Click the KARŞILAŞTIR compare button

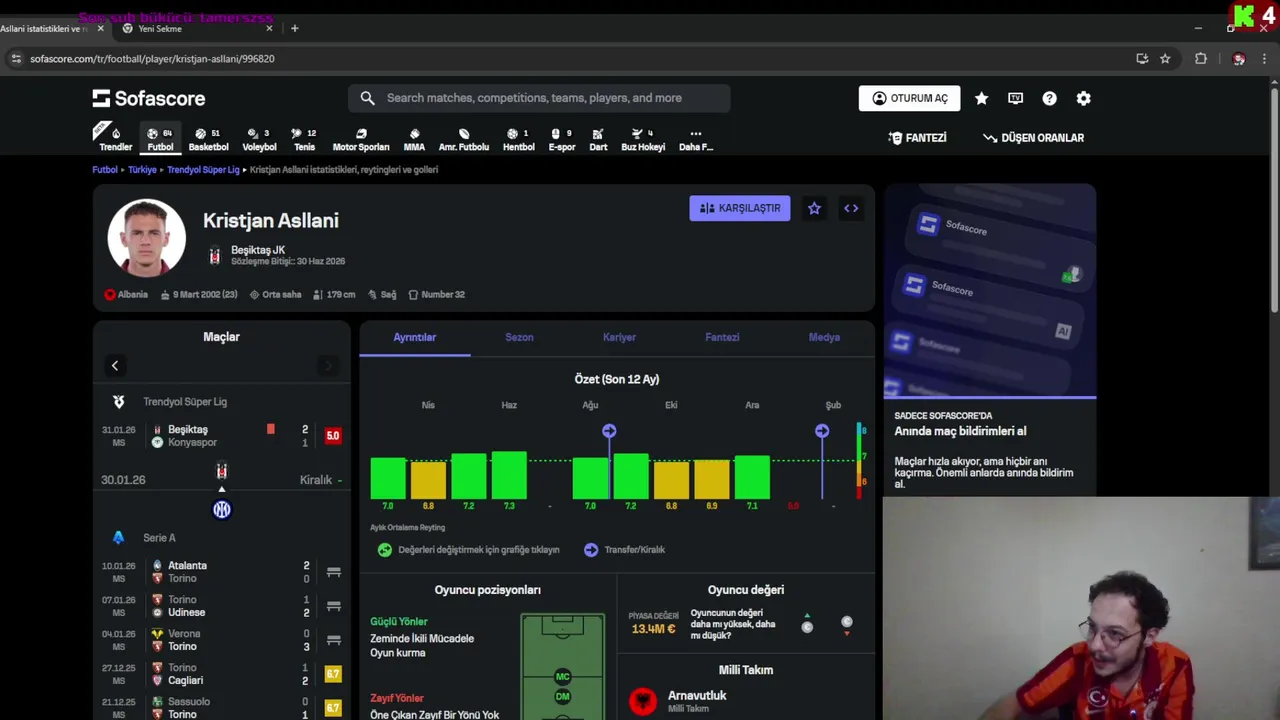coord(740,208)
